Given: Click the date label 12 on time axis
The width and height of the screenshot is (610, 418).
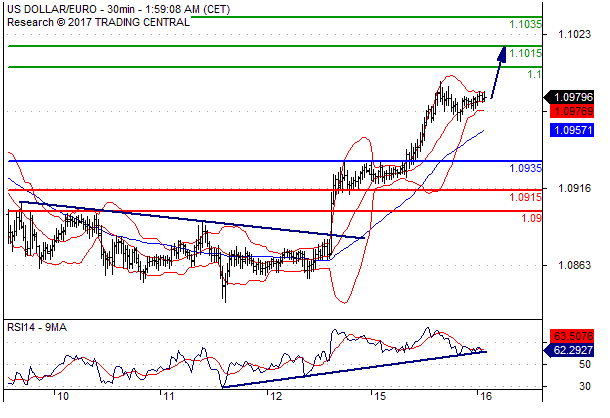Looking at the screenshot, I should pos(275,397).
